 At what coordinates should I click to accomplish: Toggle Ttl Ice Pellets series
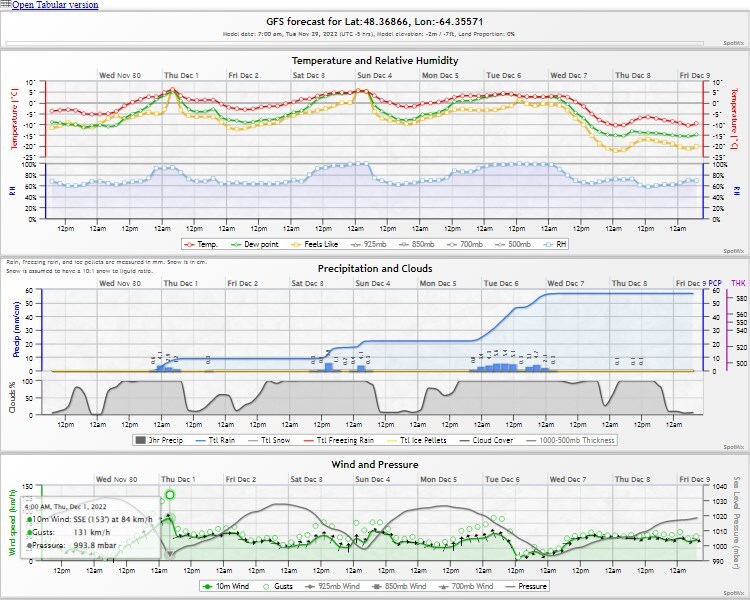click(x=417, y=440)
